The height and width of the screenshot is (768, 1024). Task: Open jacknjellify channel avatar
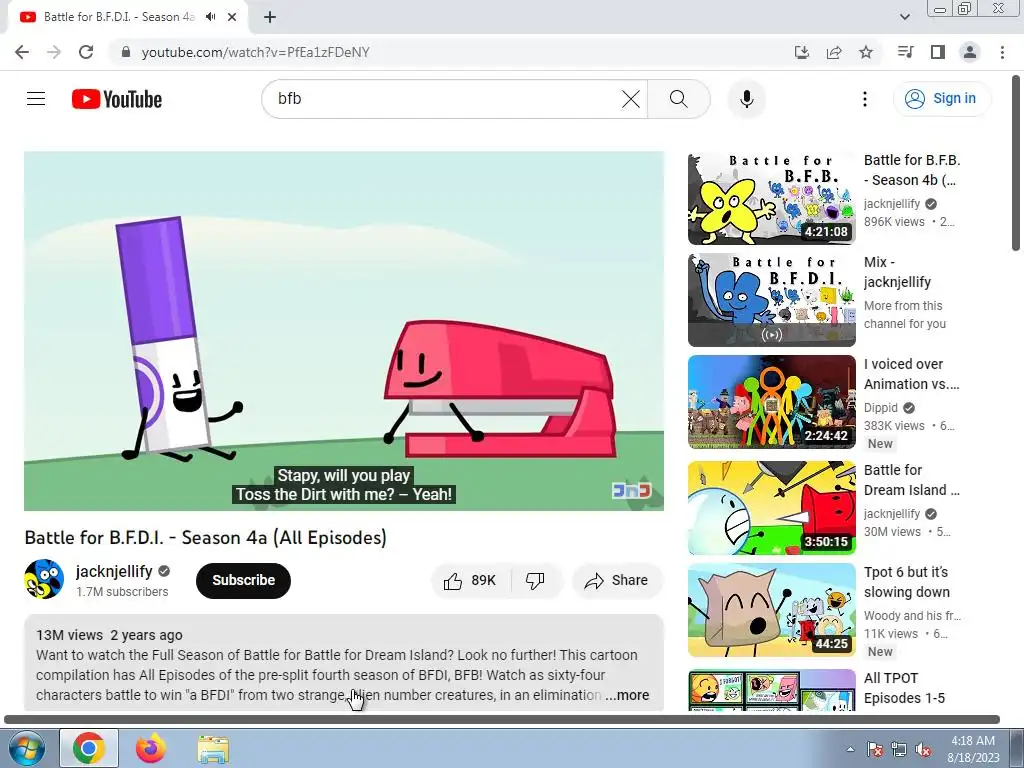[44, 579]
